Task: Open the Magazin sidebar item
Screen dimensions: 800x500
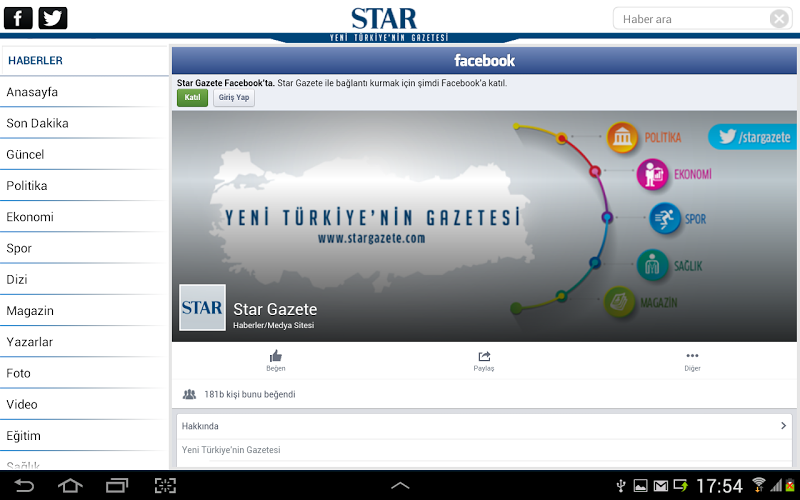Action: 84,311
